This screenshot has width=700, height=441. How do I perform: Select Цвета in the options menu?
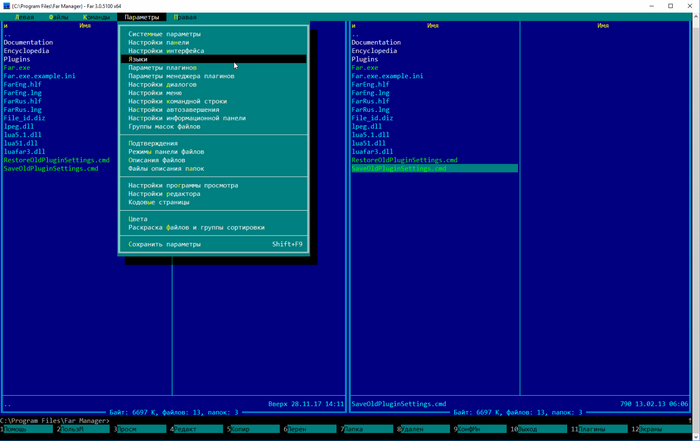tap(138, 219)
